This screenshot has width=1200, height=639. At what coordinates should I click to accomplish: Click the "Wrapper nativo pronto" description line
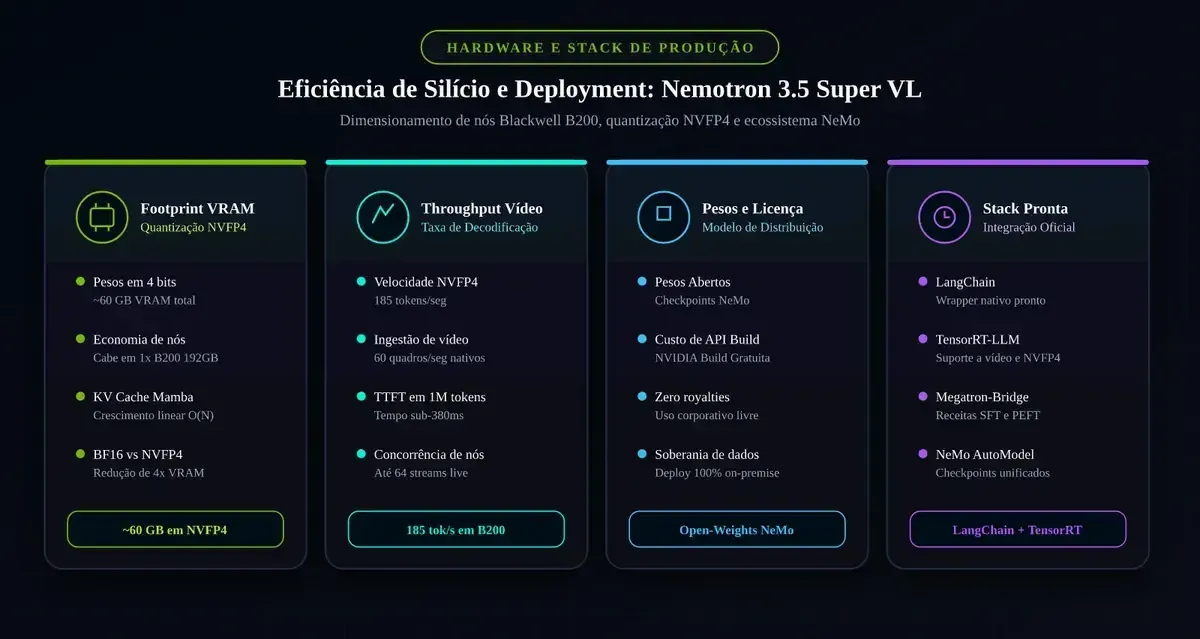[991, 300]
